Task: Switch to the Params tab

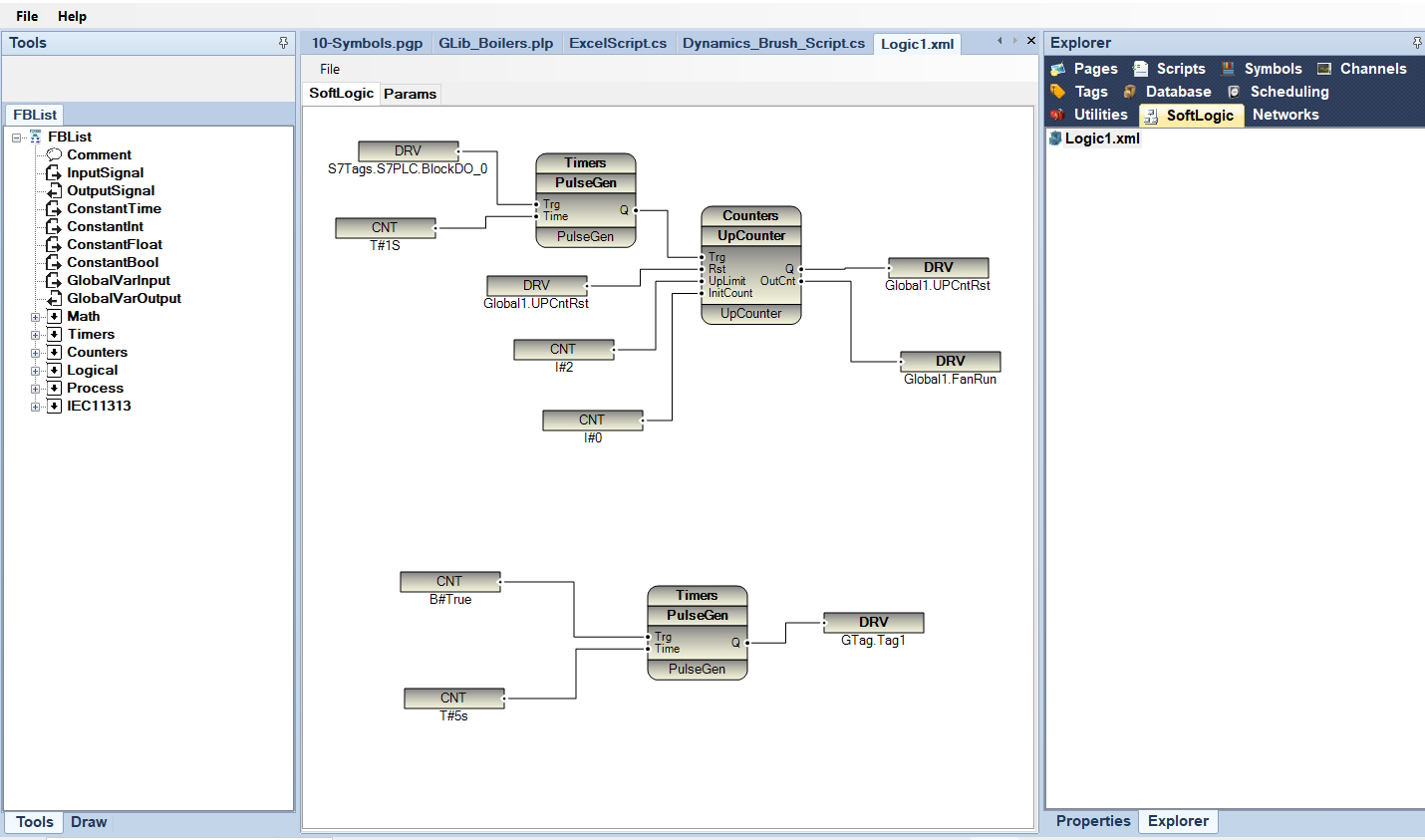Action: pyautogui.click(x=410, y=94)
